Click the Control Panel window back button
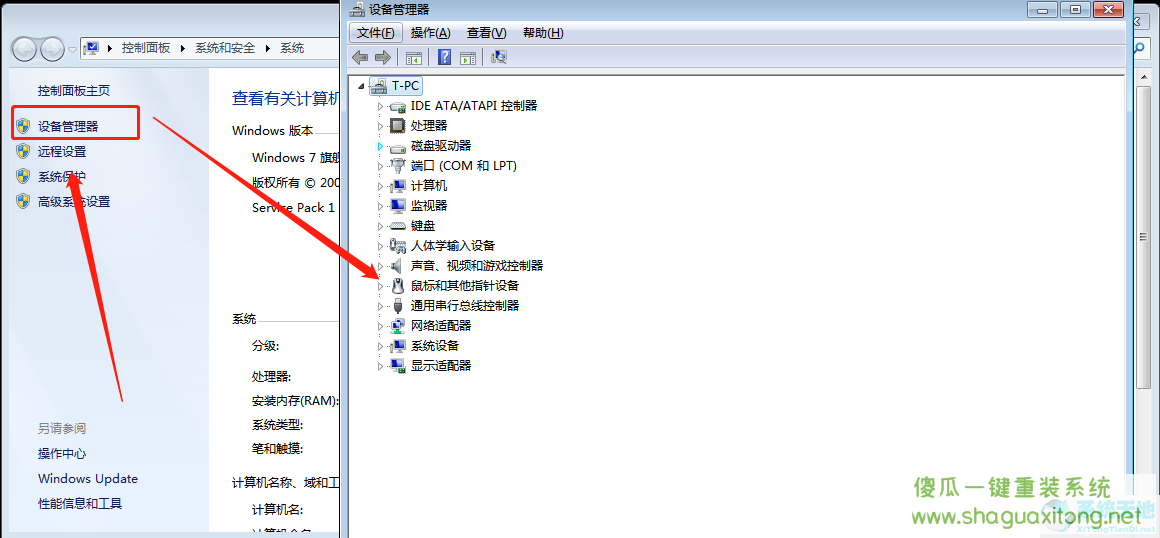The height and width of the screenshot is (538, 1160). point(24,49)
